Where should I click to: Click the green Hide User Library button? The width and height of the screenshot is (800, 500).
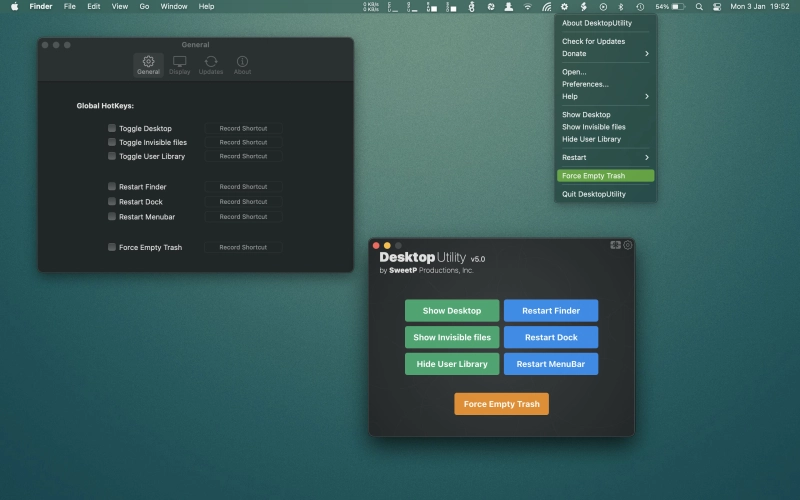[x=452, y=364]
